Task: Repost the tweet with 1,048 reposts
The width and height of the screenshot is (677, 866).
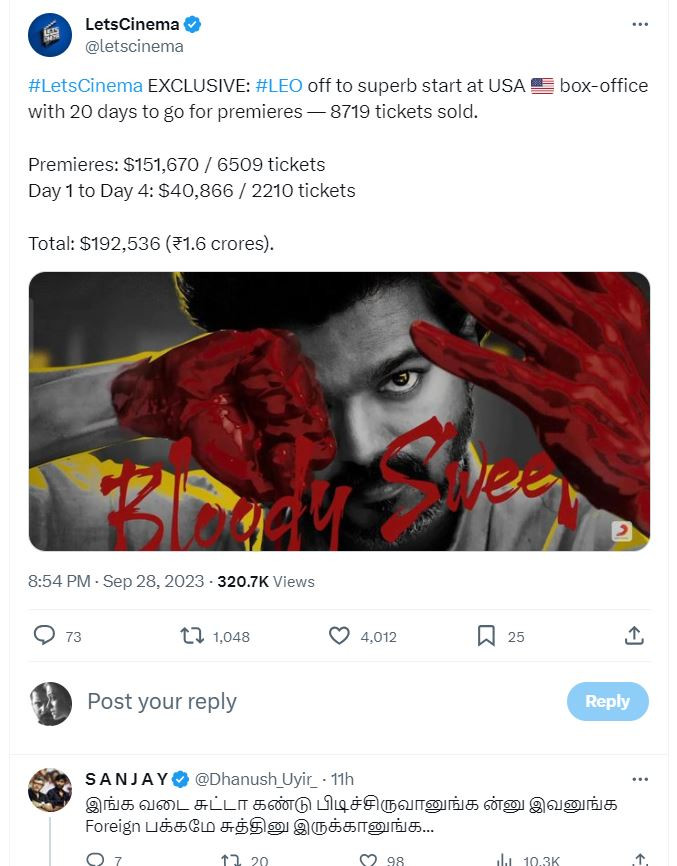Action: pos(191,635)
